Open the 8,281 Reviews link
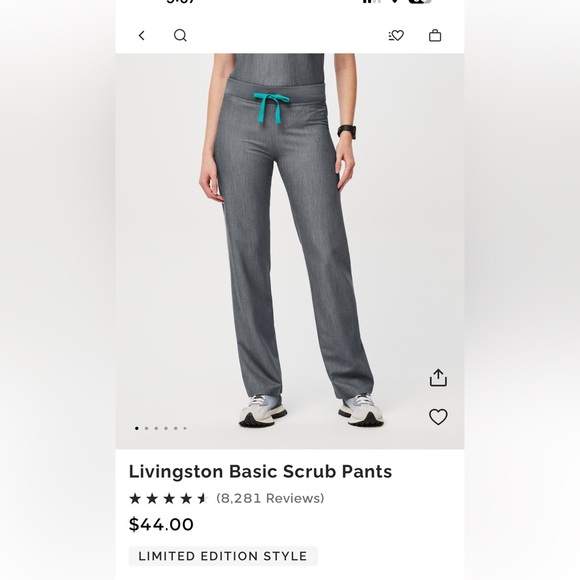The image size is (580, 580). [270, 498]
